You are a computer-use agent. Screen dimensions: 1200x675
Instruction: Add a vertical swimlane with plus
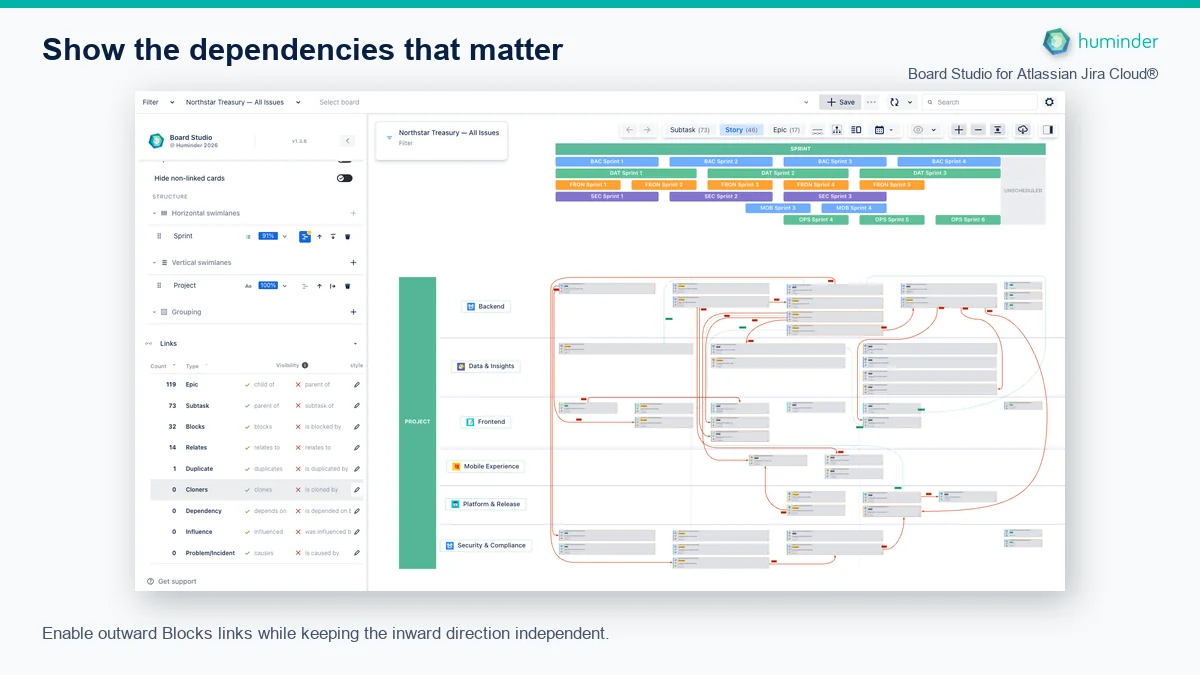point(353,263)
